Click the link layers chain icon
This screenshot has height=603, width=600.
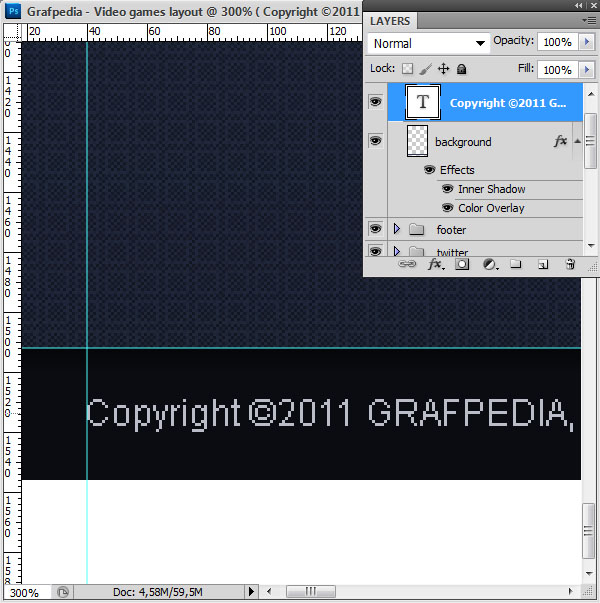click(407, 264)
